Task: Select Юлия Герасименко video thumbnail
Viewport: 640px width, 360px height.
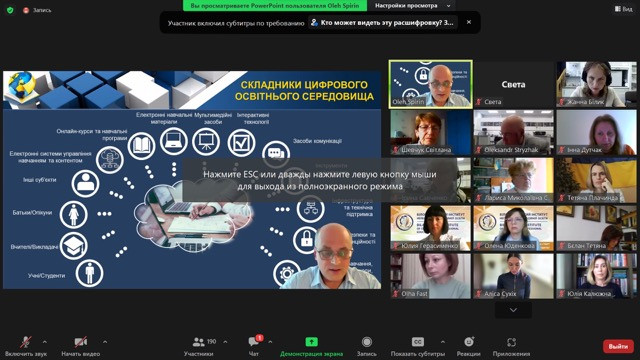Action: pos(431,228)
